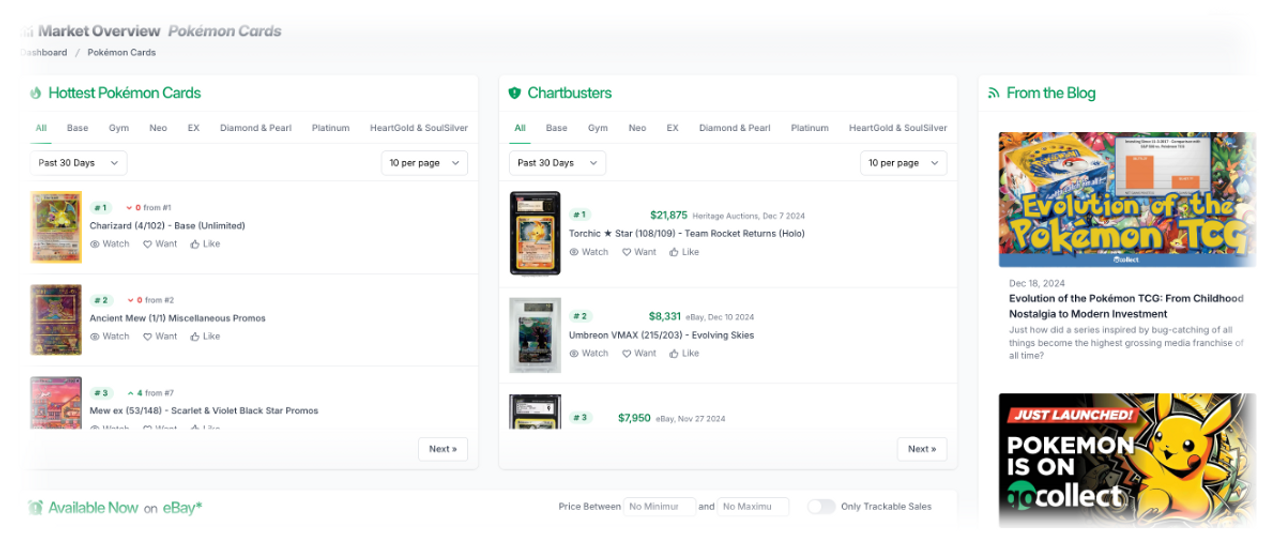
Task: Select the EX tab in Hottest Pokémon Cards
Action: click(x=194, y=128)
